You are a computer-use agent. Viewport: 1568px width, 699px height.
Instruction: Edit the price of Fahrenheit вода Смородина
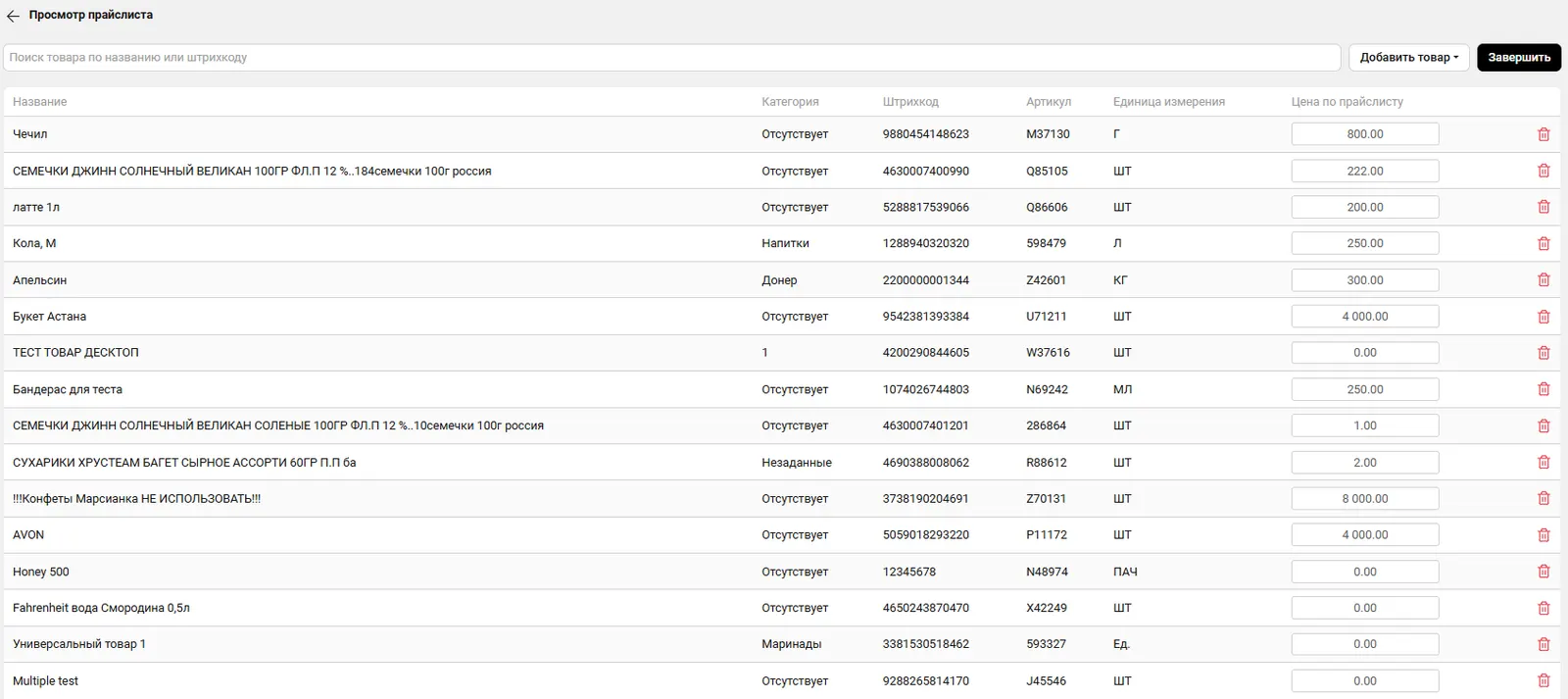coord(1364,608)
